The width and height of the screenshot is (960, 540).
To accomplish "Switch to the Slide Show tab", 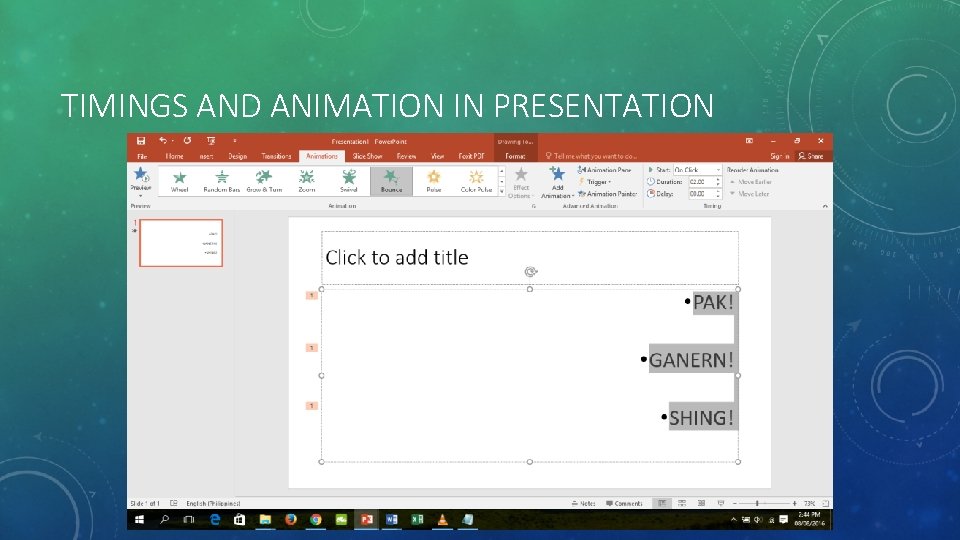I will coord(367,156).
